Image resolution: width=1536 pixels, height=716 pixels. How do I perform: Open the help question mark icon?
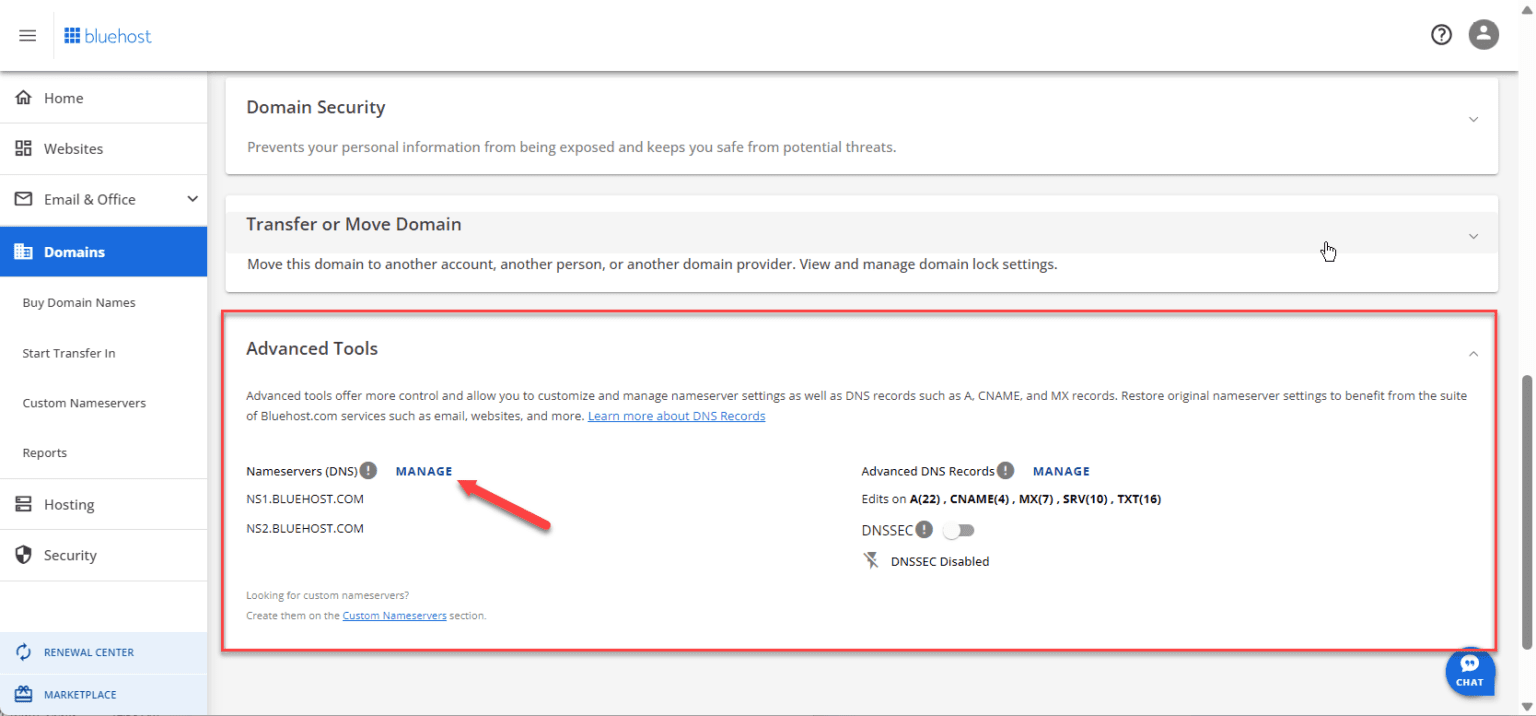[1441, 34]
